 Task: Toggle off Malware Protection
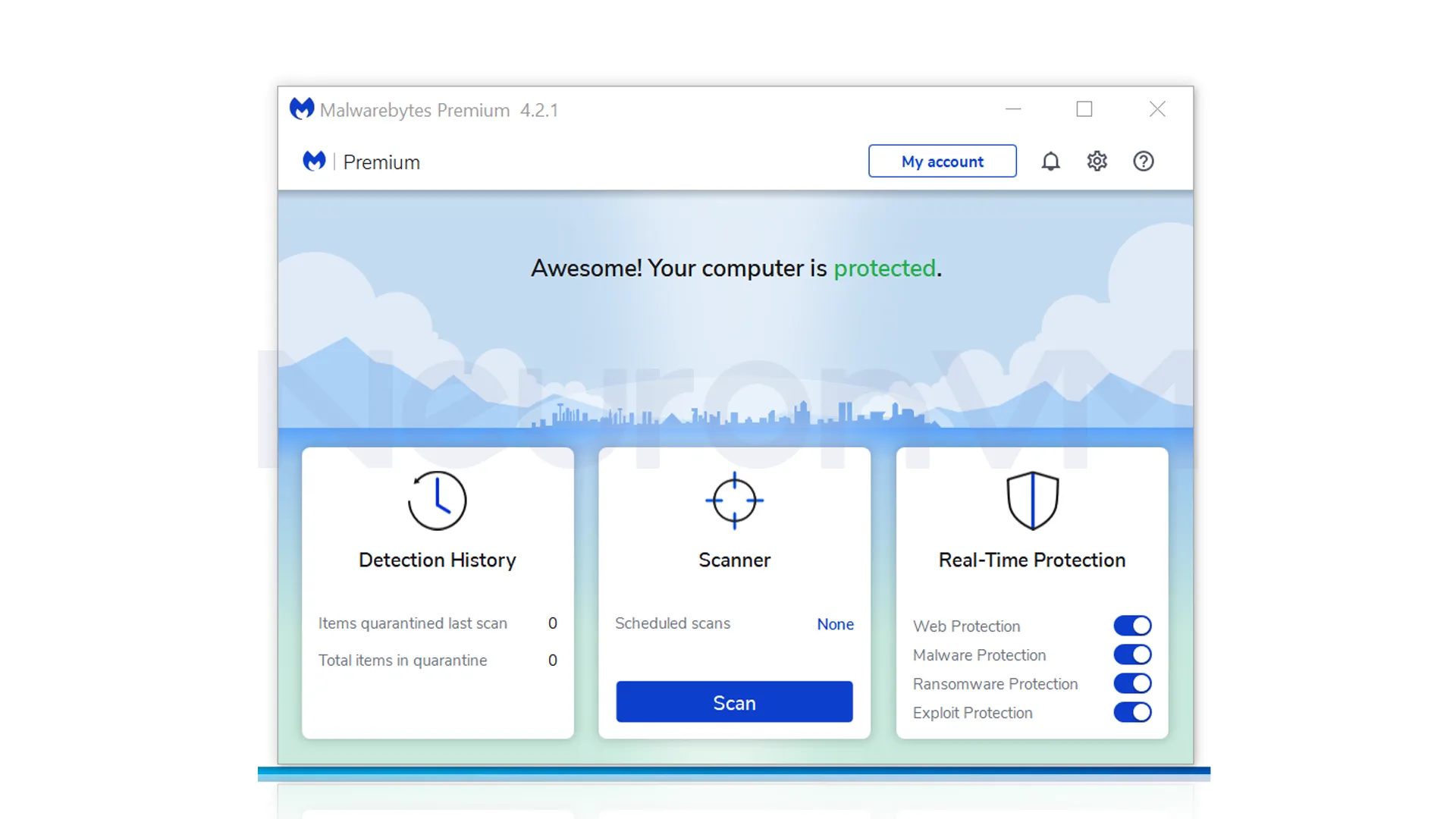(x=1132, y=654)
